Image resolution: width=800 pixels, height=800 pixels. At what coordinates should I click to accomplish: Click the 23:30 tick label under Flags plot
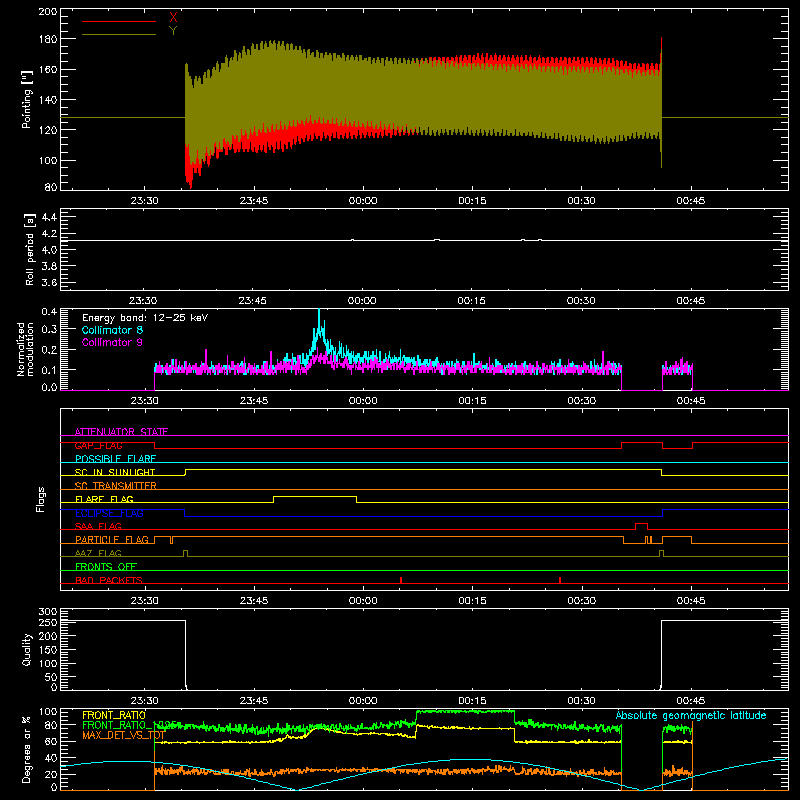[144, 601]
